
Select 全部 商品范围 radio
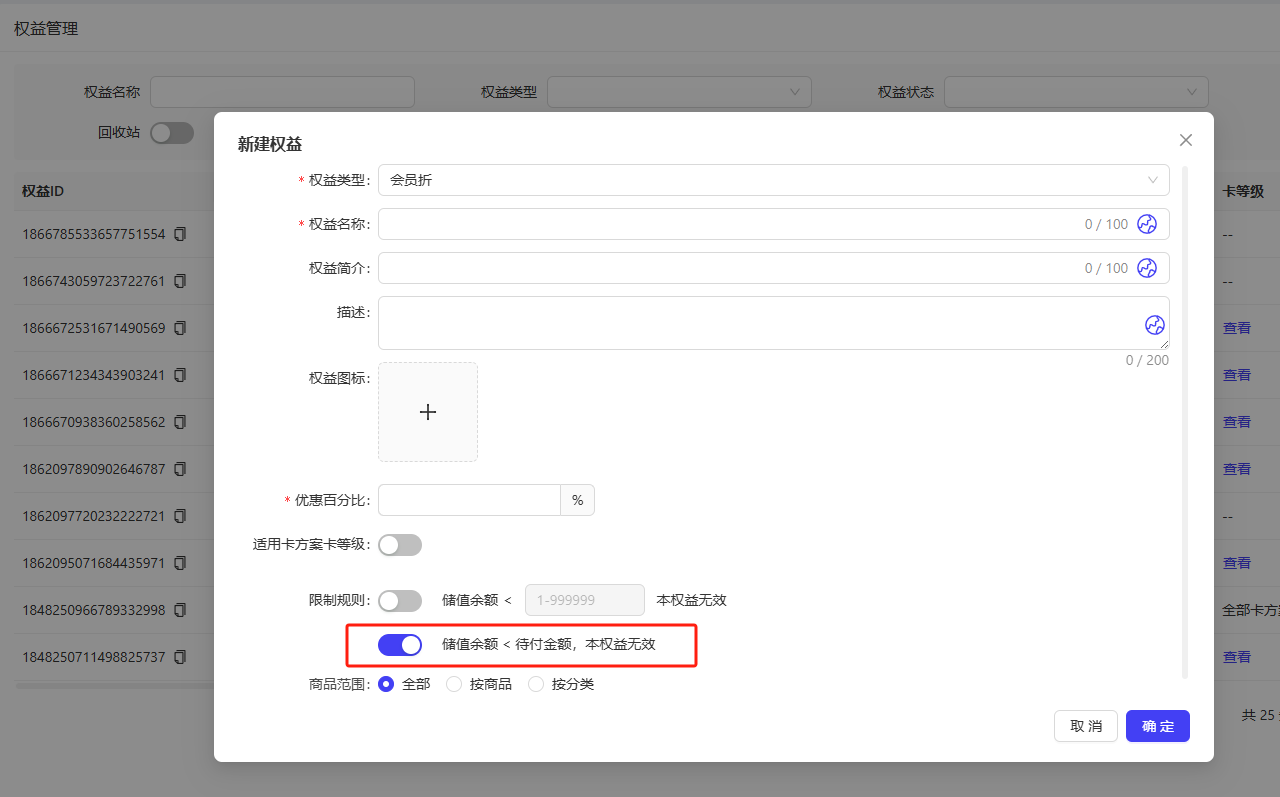pos(386,684)
